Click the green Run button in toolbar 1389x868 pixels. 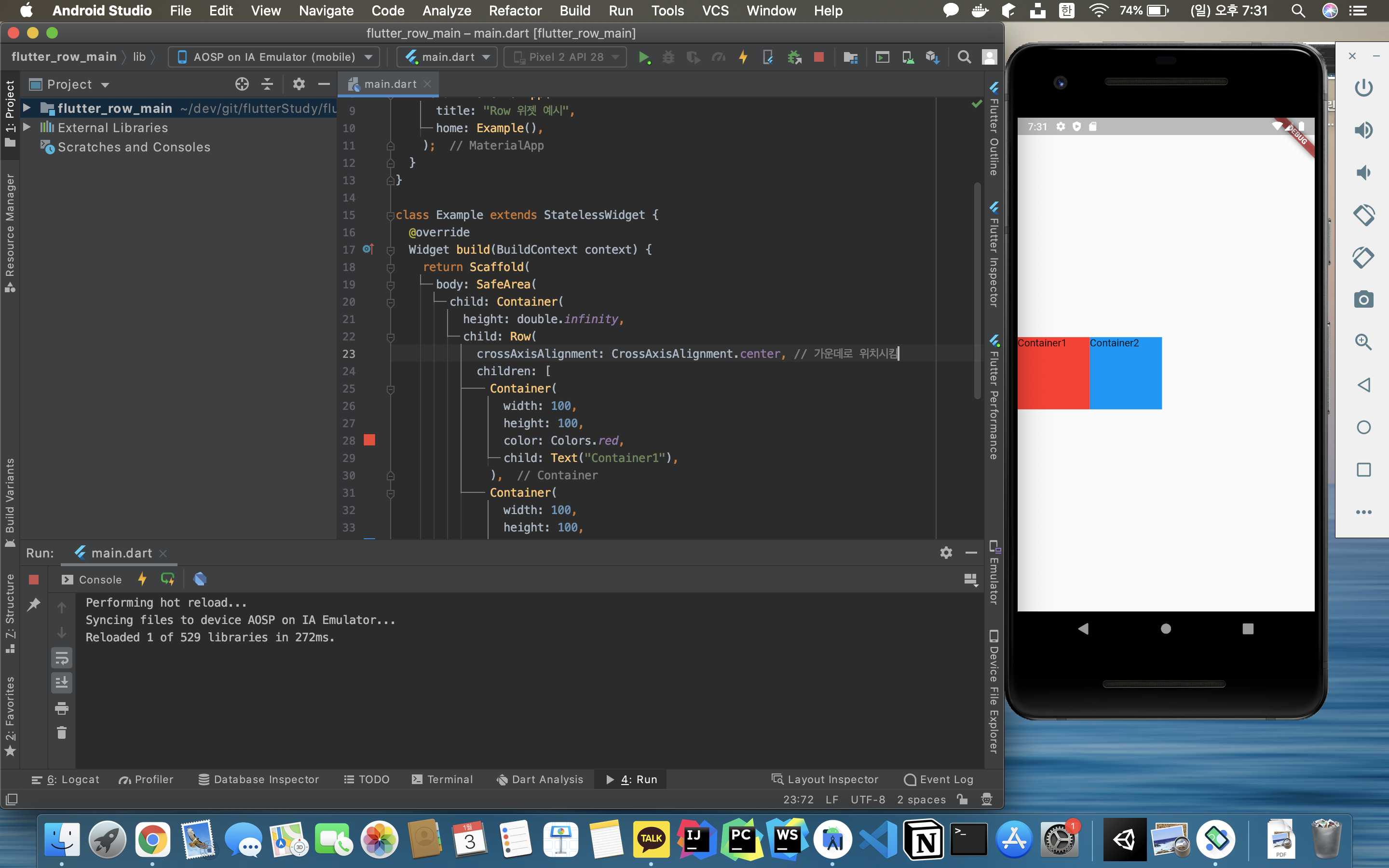[644, 57]
